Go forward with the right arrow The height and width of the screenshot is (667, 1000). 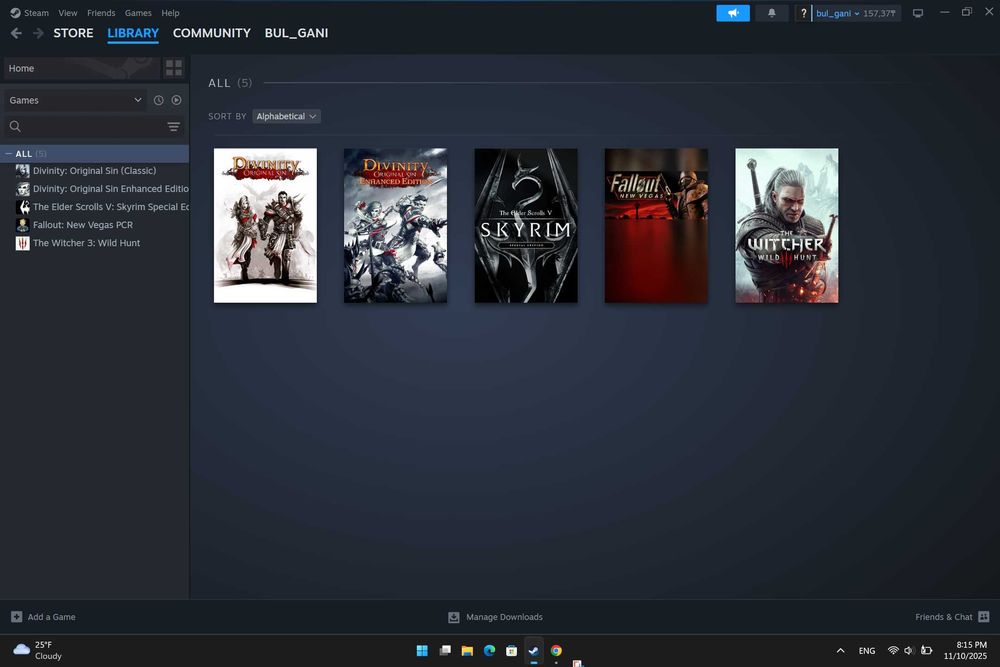tap(38, 33)
